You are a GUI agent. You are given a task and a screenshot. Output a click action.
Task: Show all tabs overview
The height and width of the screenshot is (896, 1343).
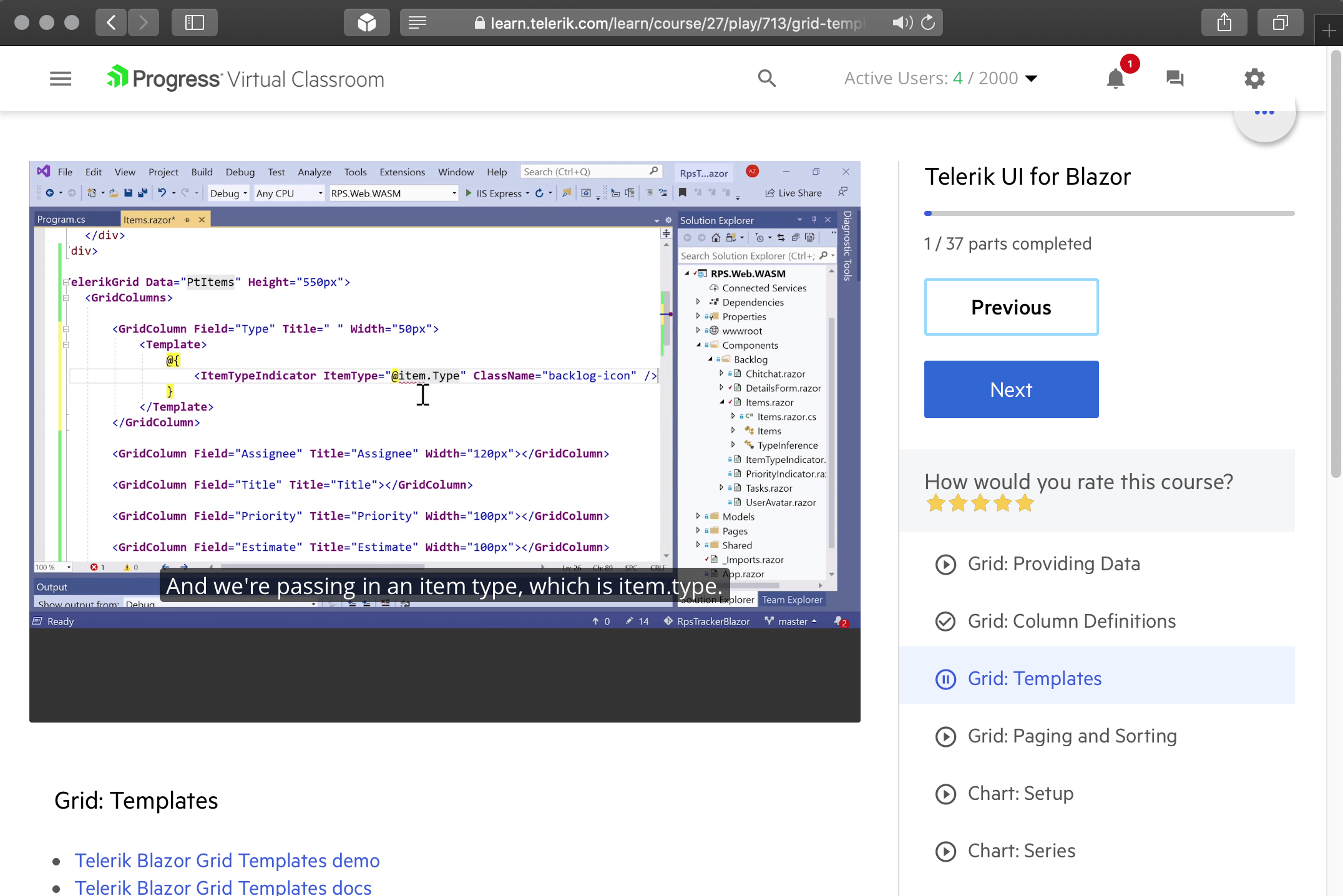1281,23
